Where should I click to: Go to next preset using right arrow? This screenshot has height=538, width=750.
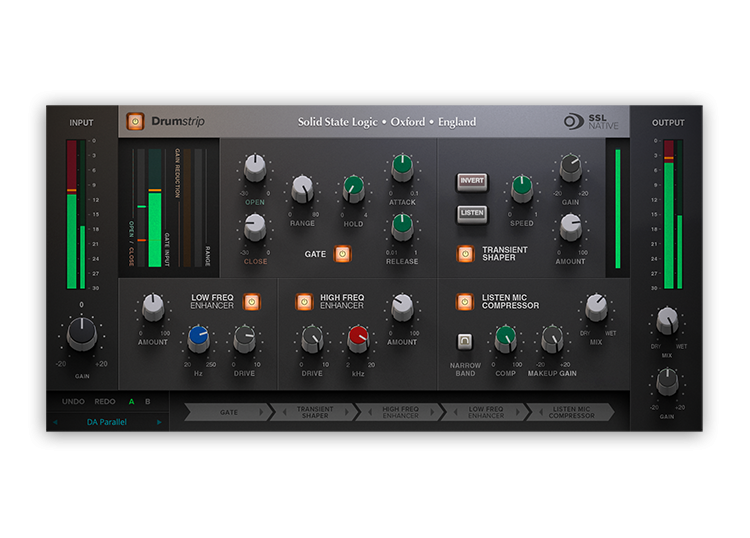[x=159, y=422]
